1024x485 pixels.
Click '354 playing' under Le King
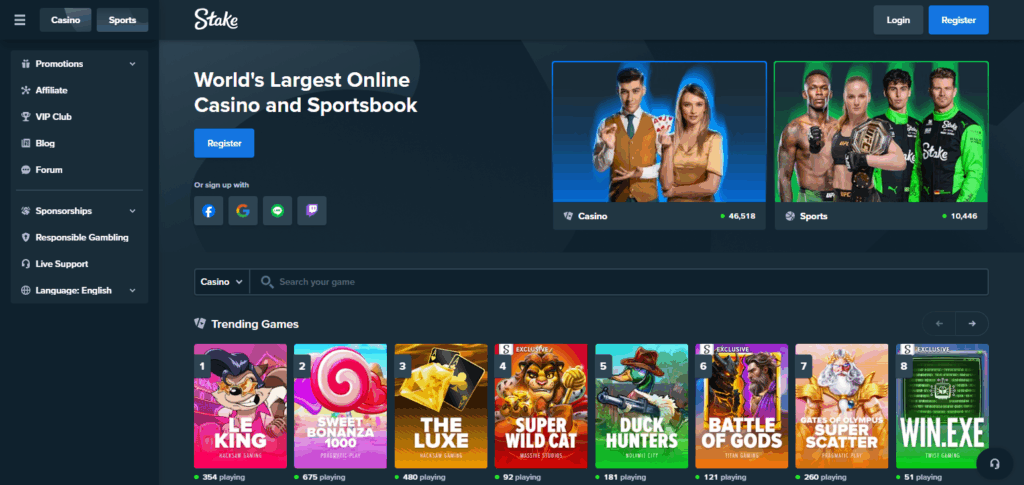224,477
